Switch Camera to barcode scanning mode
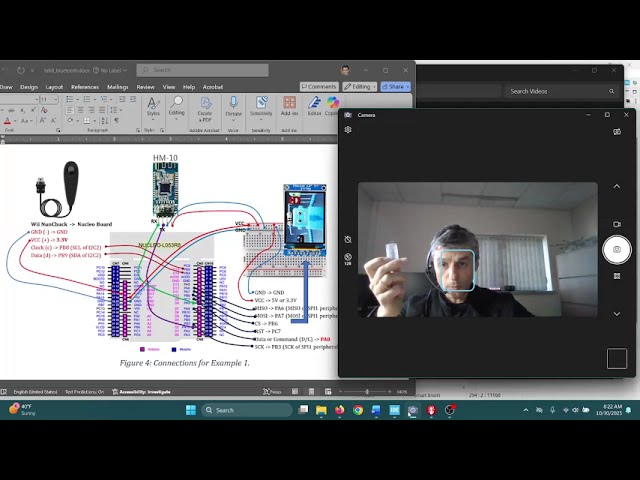Screen dimensions: 640x480 click(617, 276)
